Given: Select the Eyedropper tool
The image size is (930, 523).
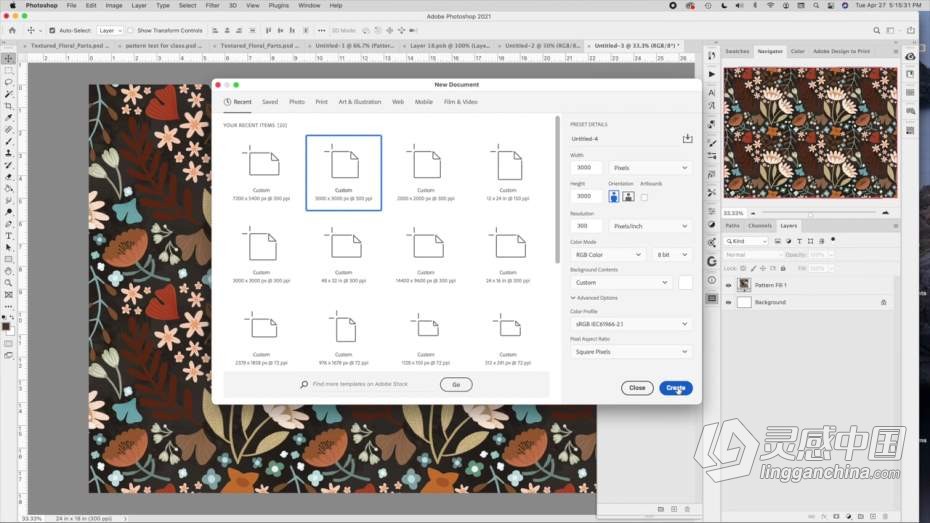Looking at the screenshot, I should pyautogui.click(x=8, y=118).
